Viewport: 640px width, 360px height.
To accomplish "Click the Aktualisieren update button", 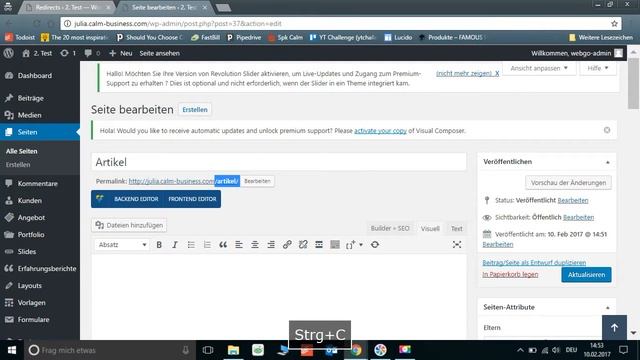I will [x=586, y=275].
